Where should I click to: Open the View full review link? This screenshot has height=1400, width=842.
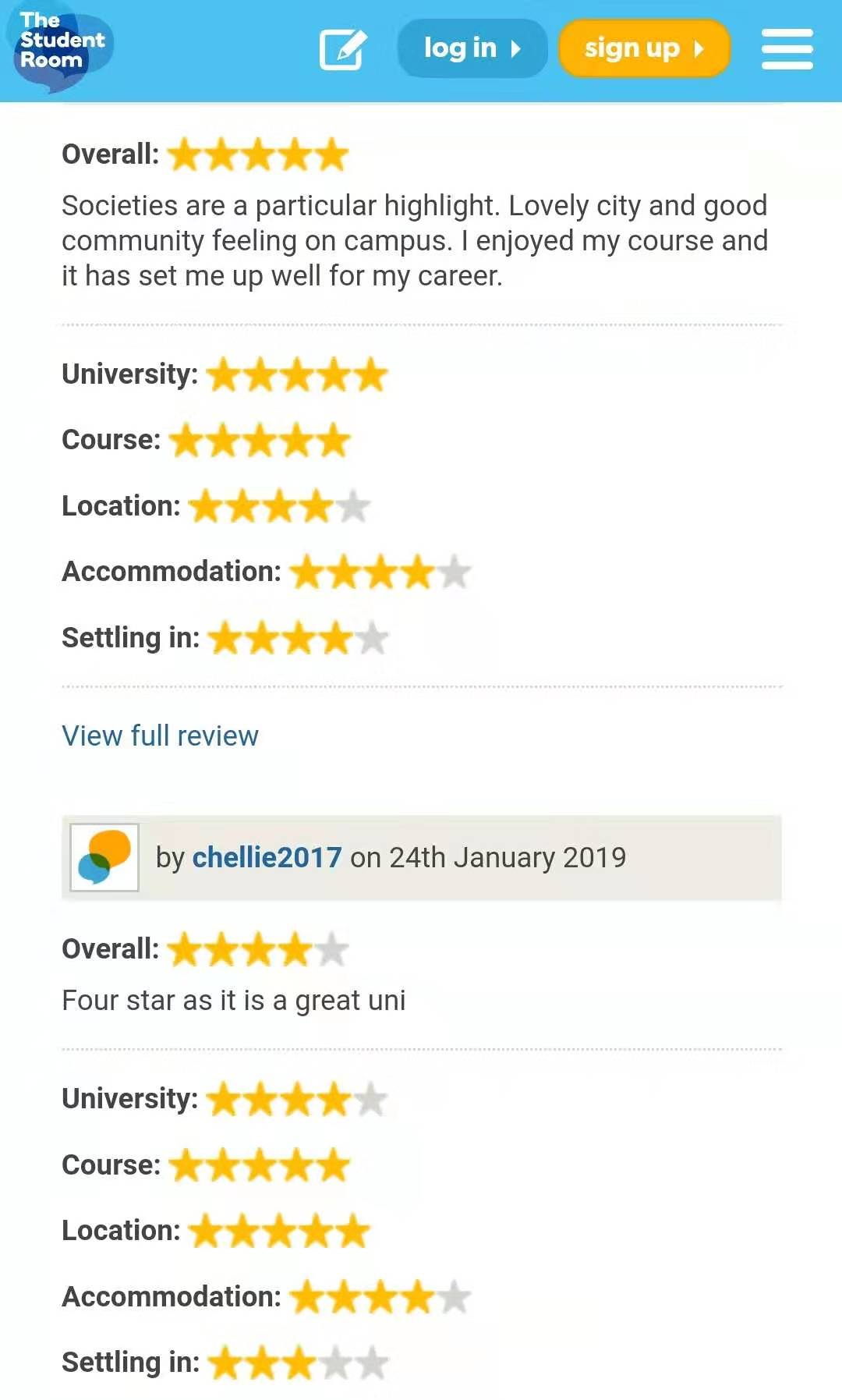click(160, 735)
